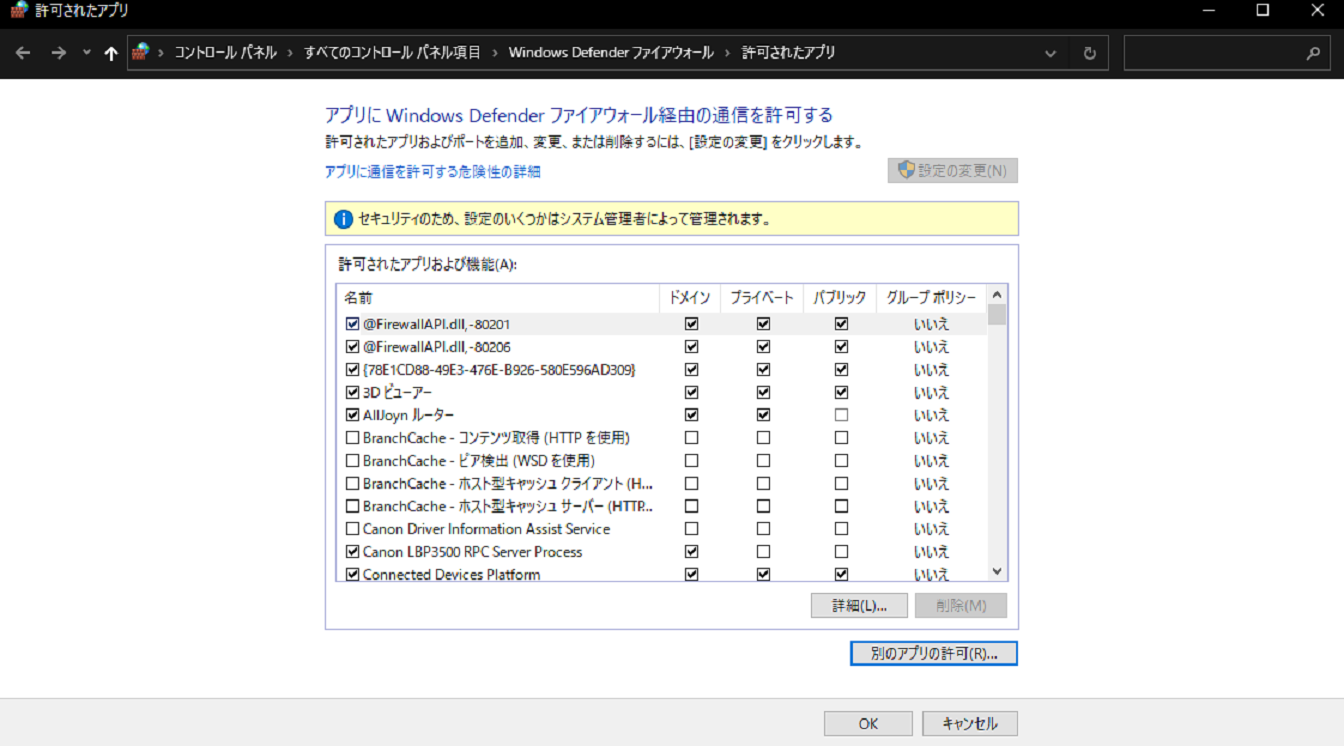
Task: Expand chevron after コントロール パネル breadcrumb
Action: click(x=290, y=53)
